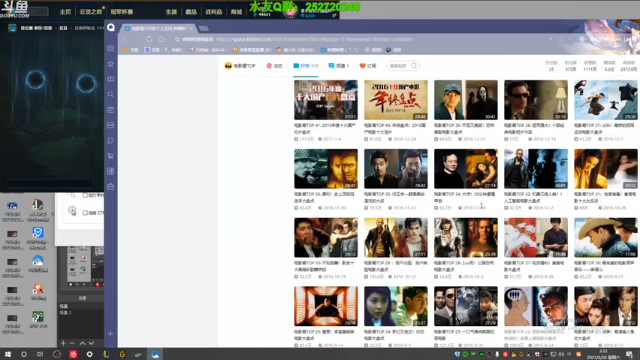The height and width of the screenshot is (360, 640).
Task: Open the TOP 28 video thumbnail
Action: pos(466,237)
